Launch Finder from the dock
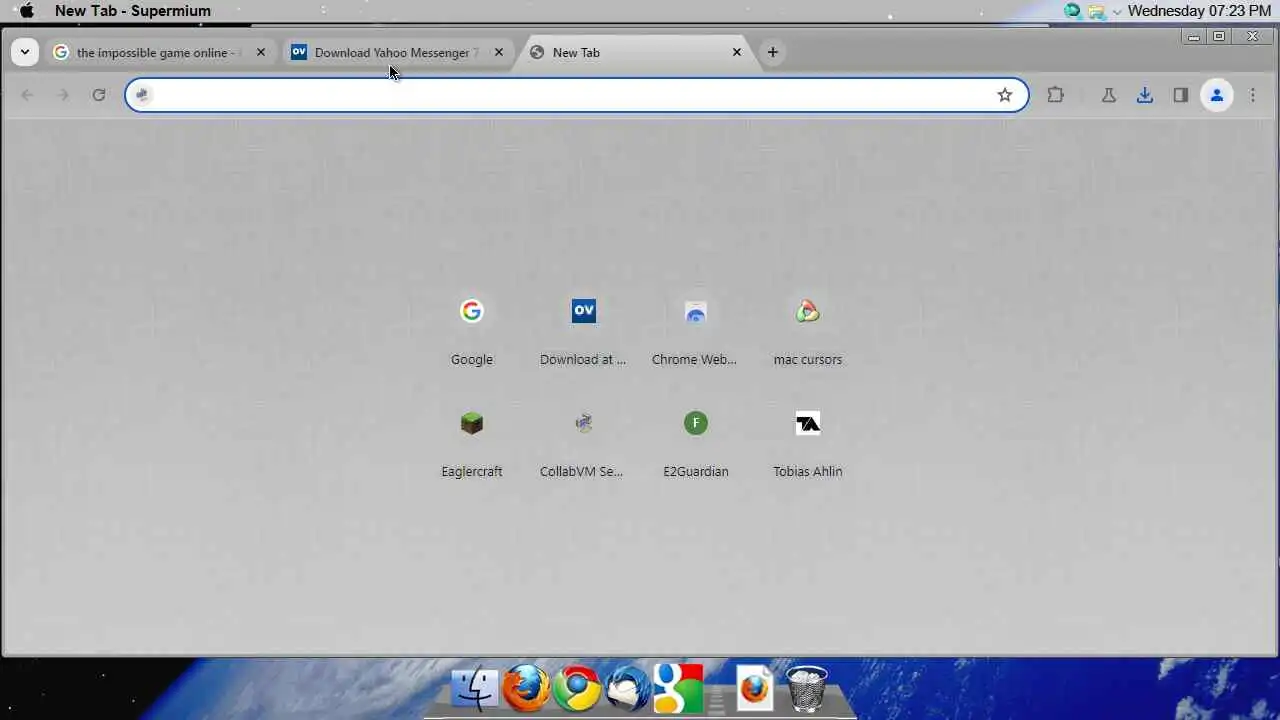The image size is (1280, 720). coord(475,688)
